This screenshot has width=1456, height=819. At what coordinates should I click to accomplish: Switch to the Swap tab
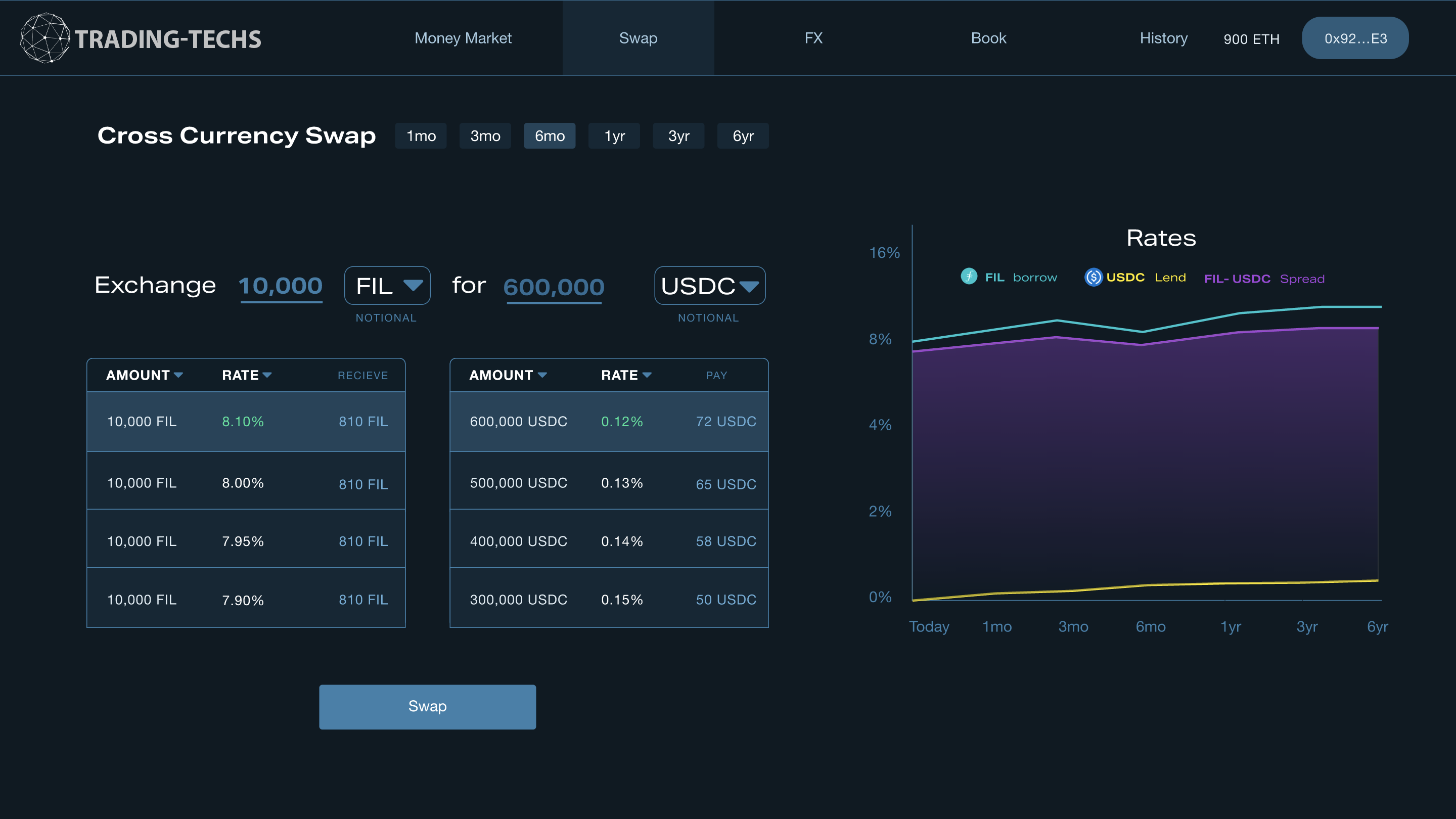coord(638,38)
